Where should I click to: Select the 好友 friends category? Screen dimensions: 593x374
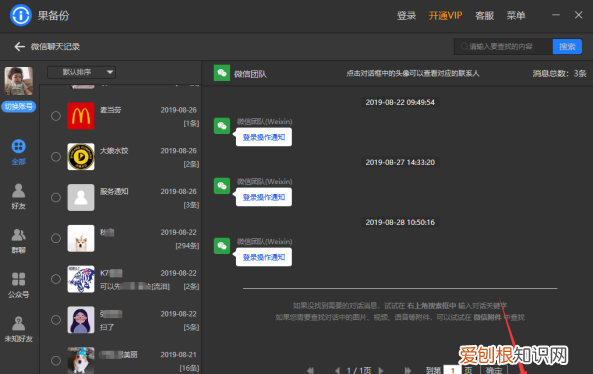click(x=19, y=196)
